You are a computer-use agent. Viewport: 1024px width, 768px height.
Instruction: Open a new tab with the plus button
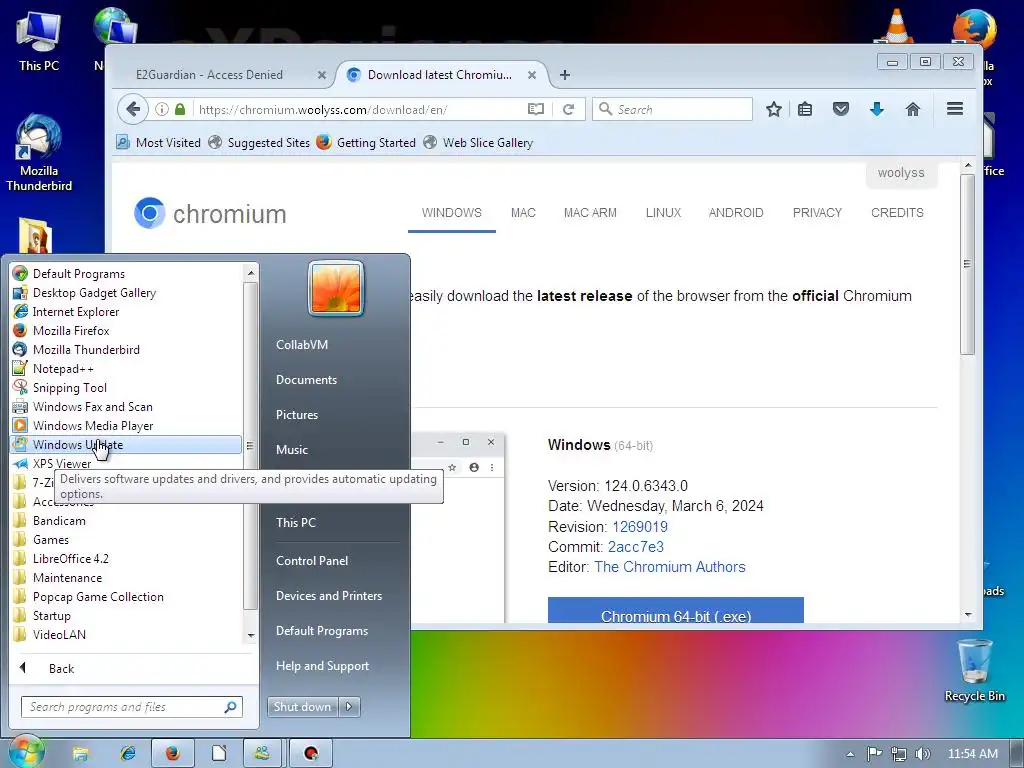click(565, 75)
